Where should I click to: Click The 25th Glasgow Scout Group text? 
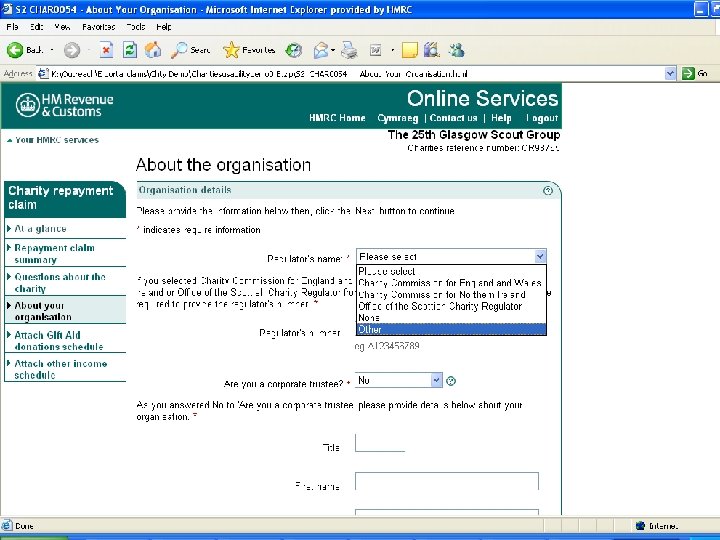pyautogui.click(x=473, y=135)
